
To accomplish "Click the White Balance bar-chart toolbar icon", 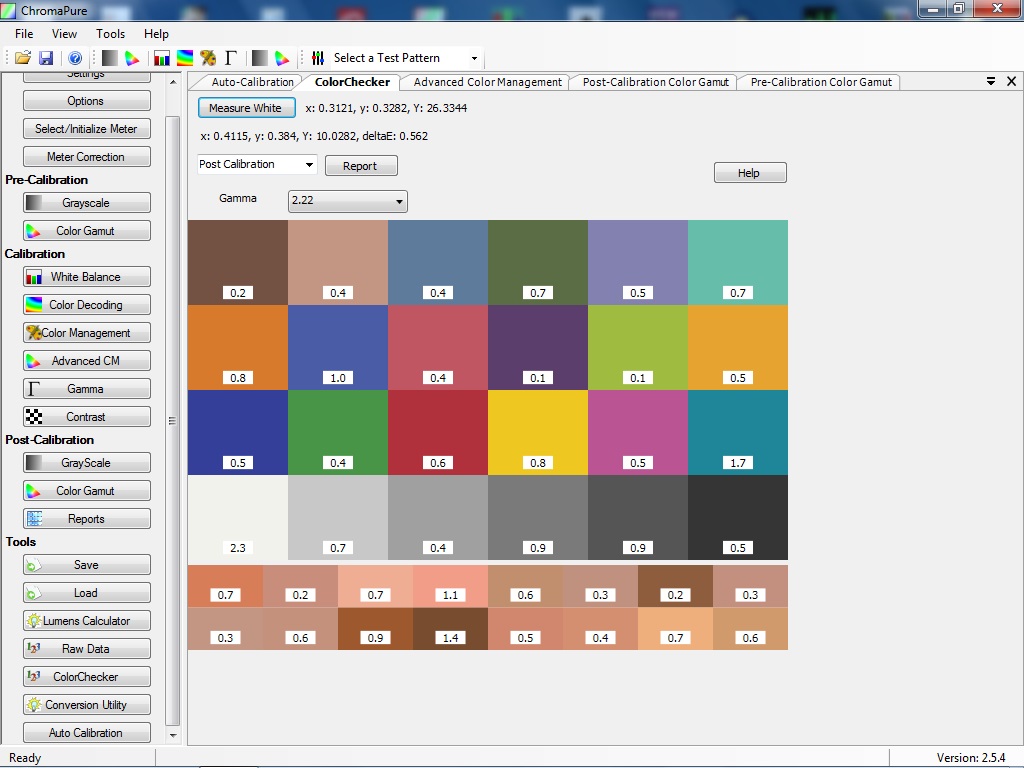I will (x=162, y=58).
